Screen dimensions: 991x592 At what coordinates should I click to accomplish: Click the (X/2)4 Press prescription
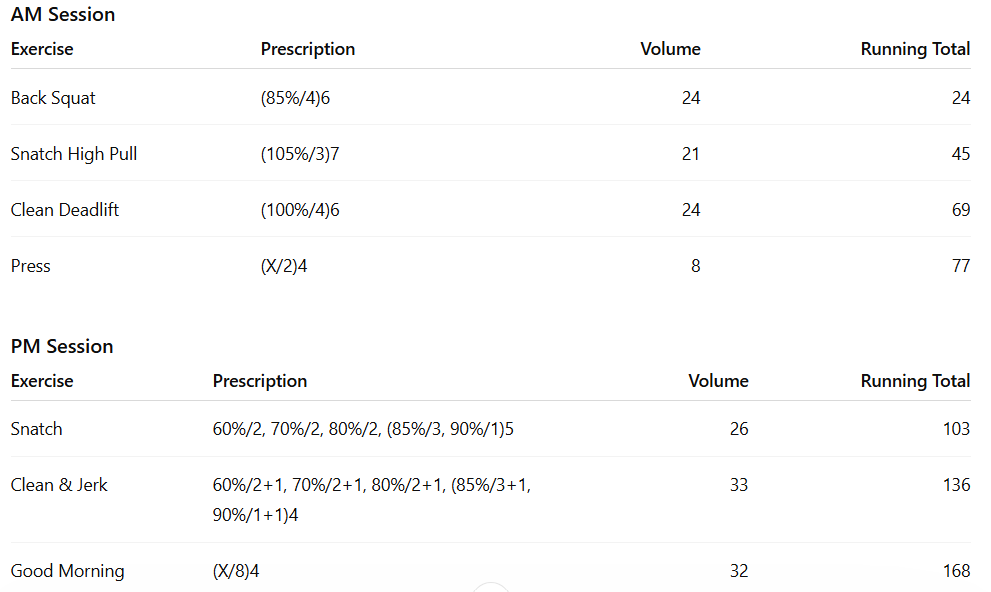tap(283, 266)
